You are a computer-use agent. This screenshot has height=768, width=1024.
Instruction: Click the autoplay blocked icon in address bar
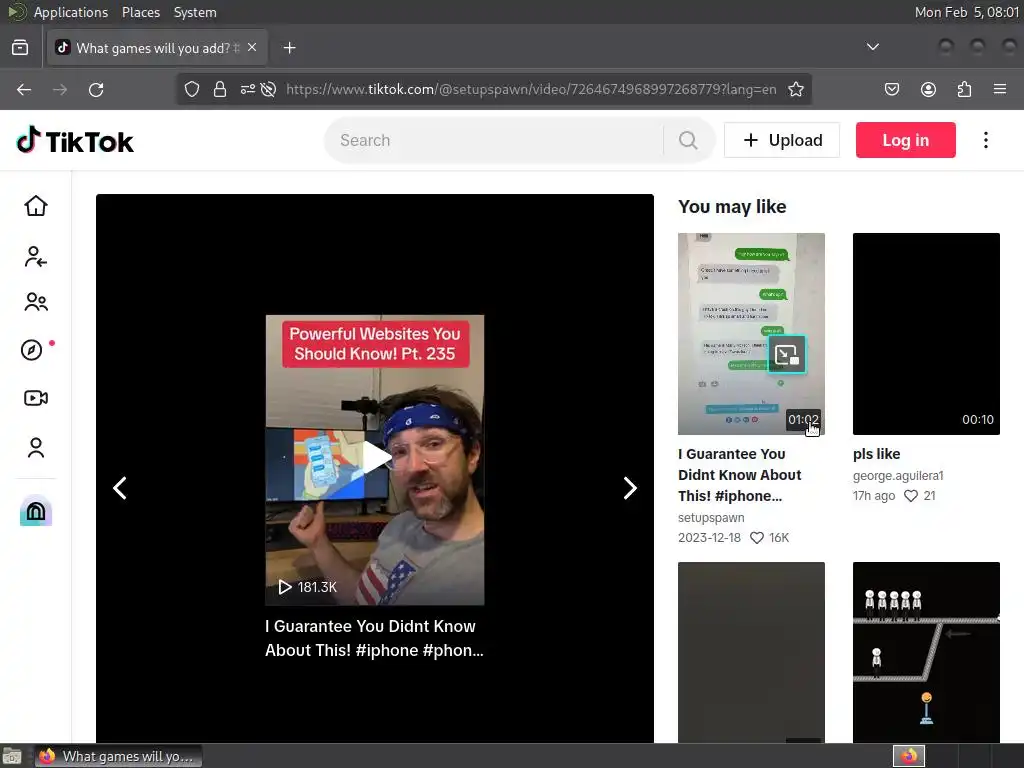tap(268, 89)
